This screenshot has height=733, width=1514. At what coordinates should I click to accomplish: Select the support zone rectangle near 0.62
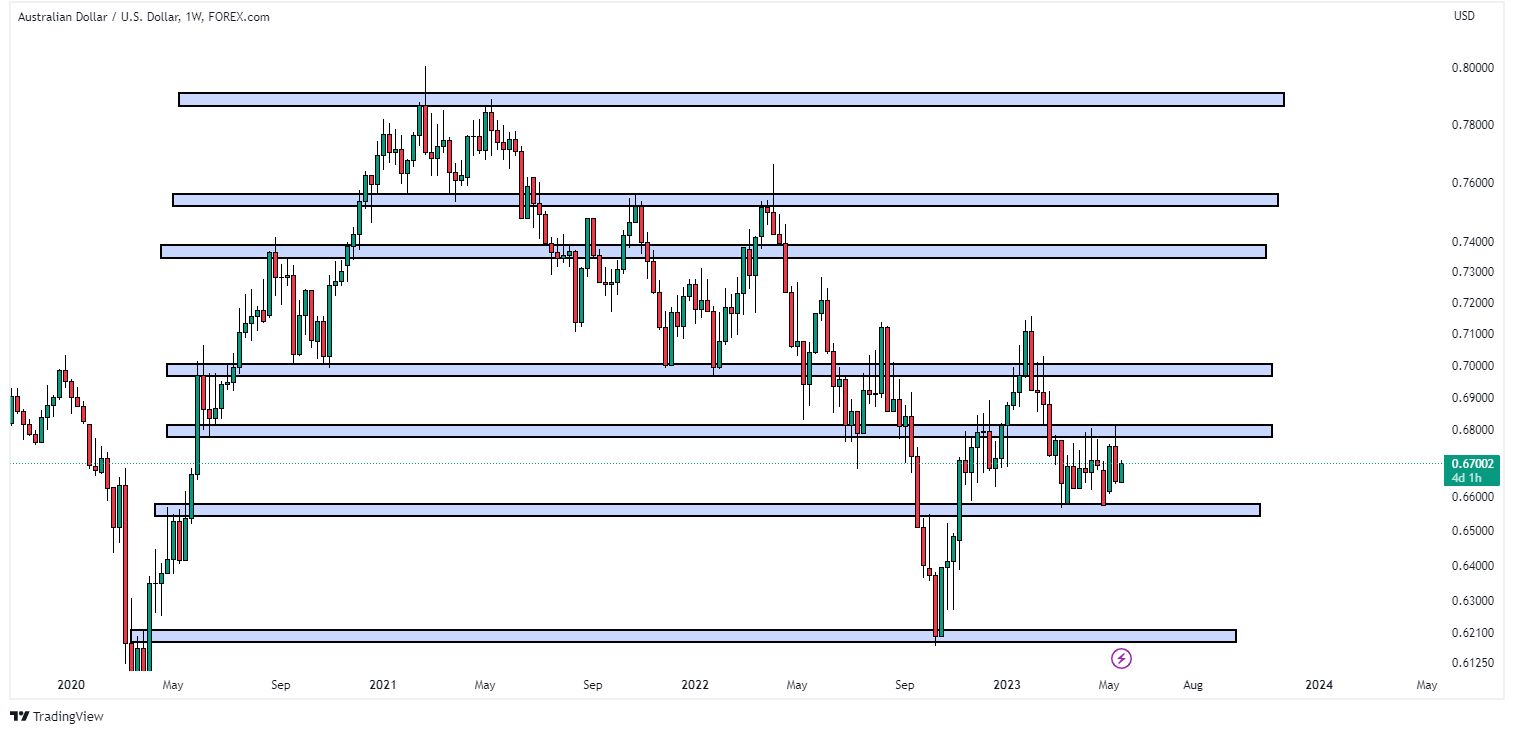coord(684,636)
